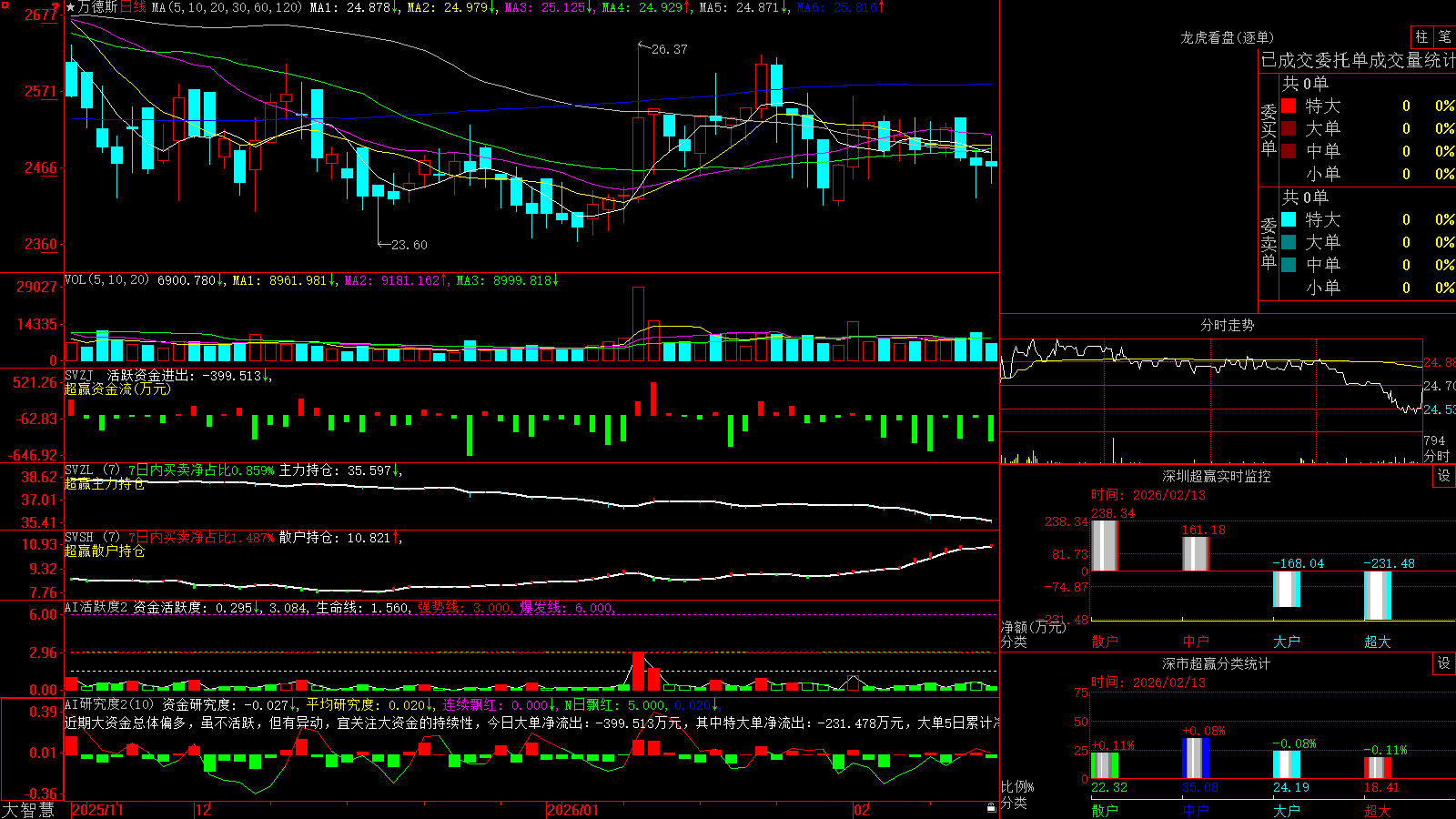The height and width of the screenshot is (819, 1456).
Task: Click the 龙虎看盘(逐单) panel title
Action: pos(1227,37)
